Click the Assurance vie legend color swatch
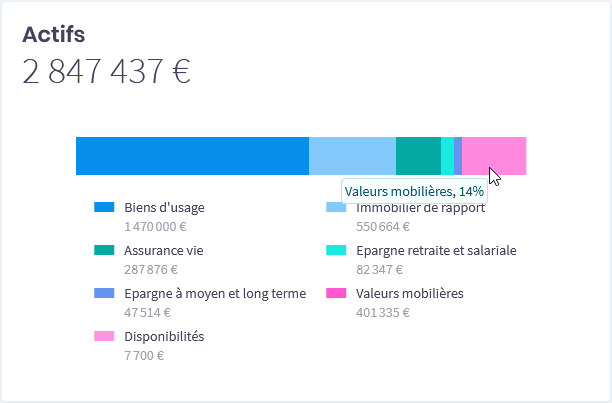The image size is (612, 403). coord(104,251)
